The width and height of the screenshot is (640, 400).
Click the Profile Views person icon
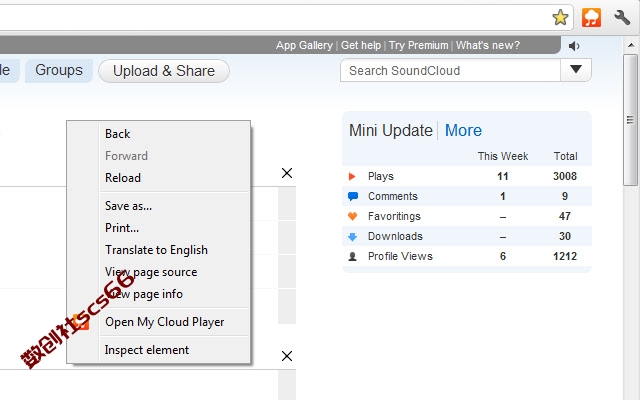click(352, 256)
